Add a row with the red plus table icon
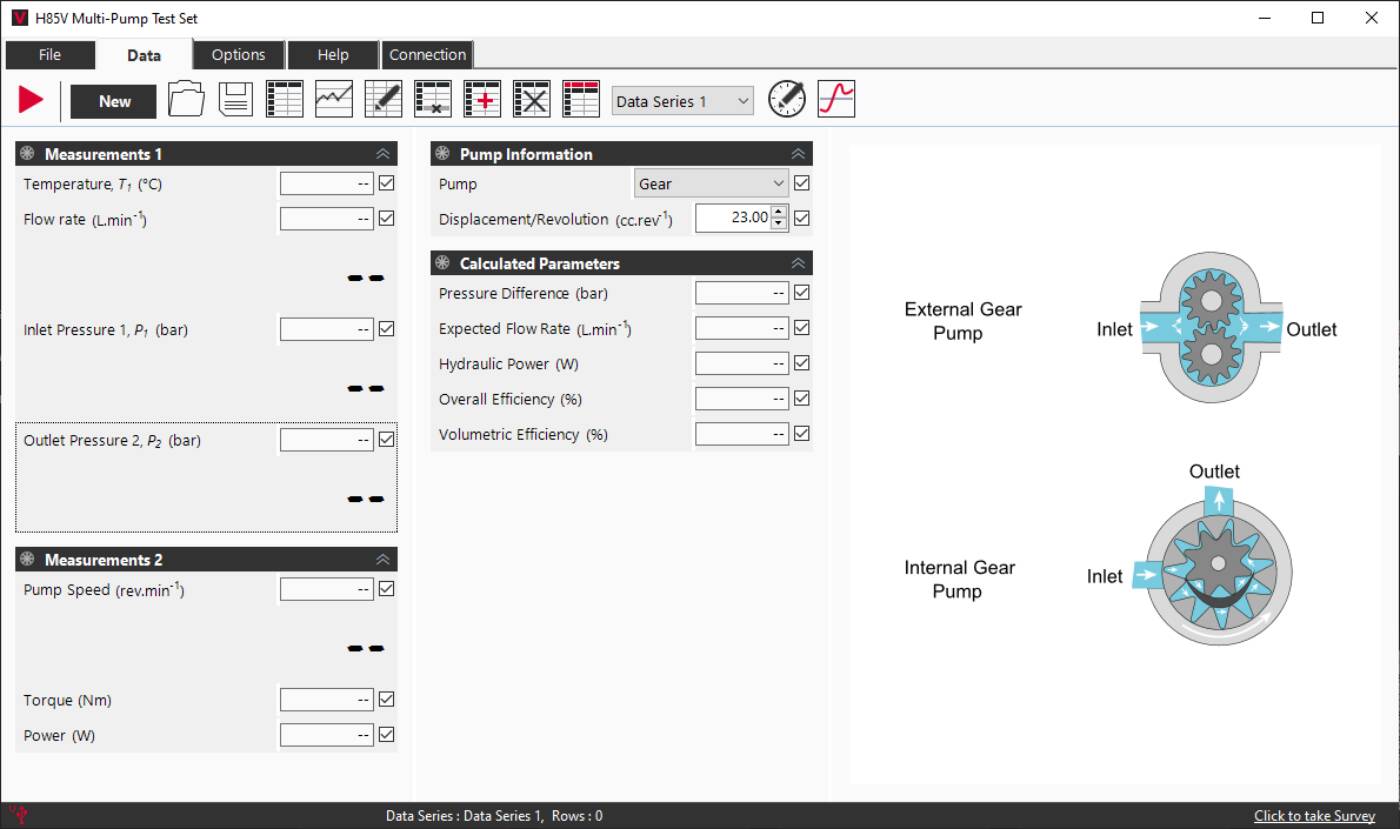Image resolution: width=1400 pixels, height=829 pixels. coord(482,99)
